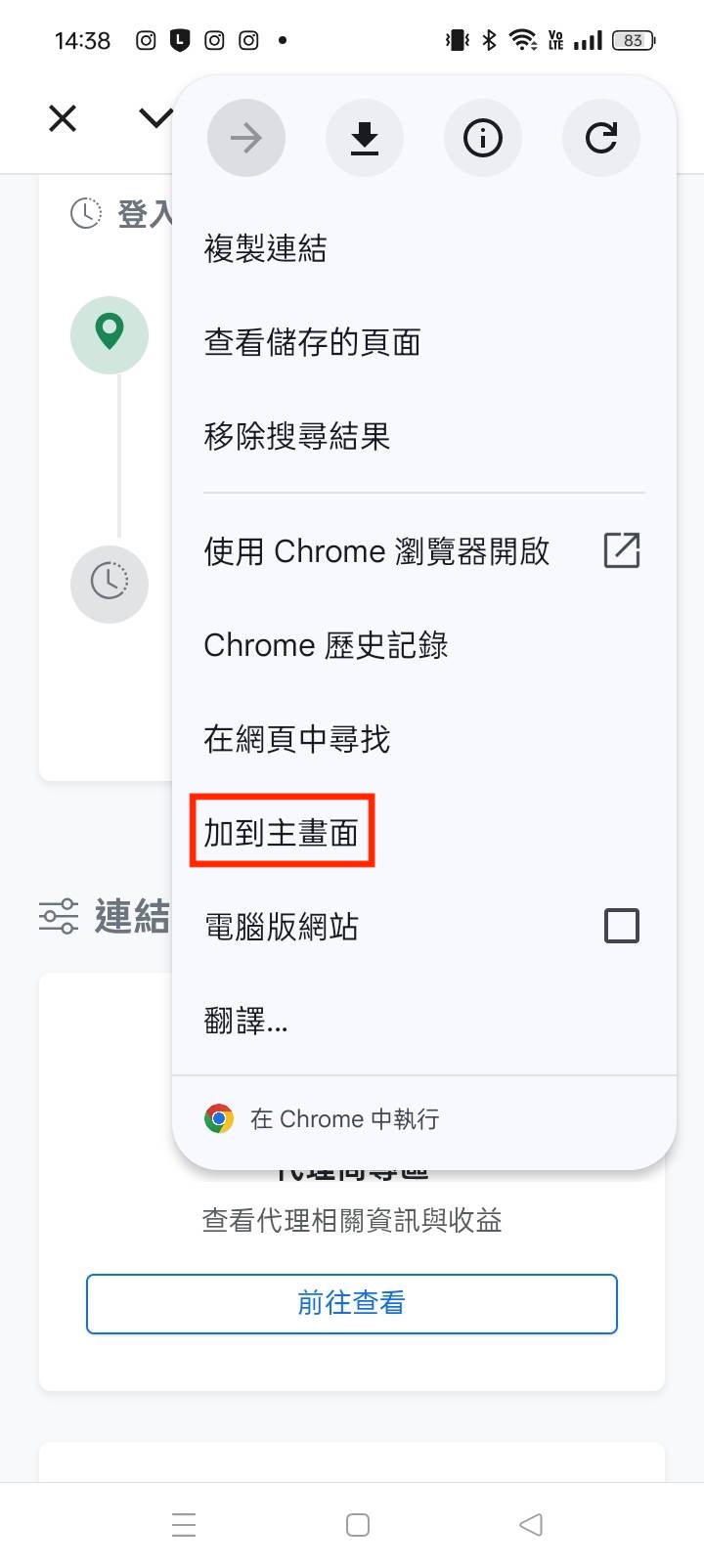Tap the download page icon
Screen dimensions: 704x1568
[365, 138]
